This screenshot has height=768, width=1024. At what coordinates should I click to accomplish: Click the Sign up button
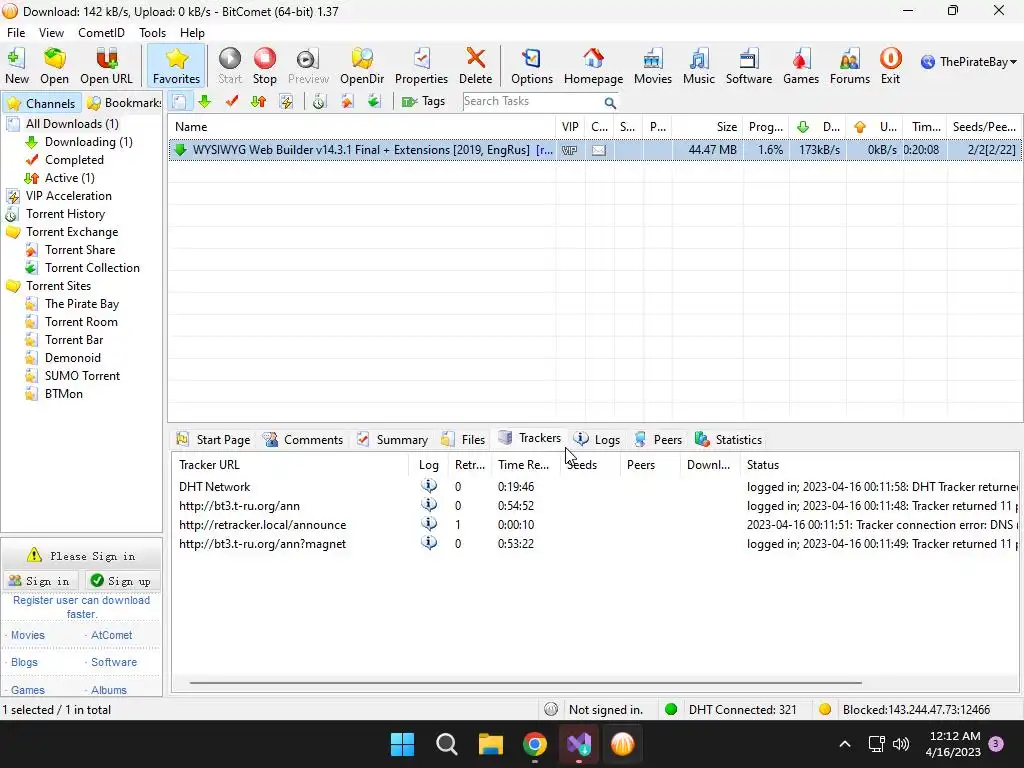point(122,581)
